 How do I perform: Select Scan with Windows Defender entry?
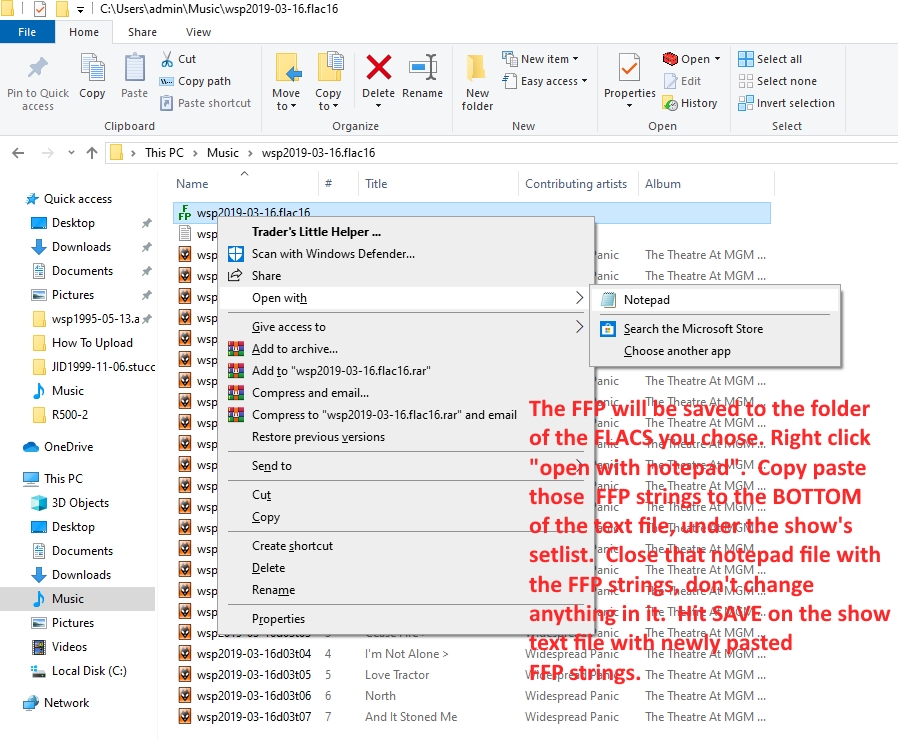(333, 254)
